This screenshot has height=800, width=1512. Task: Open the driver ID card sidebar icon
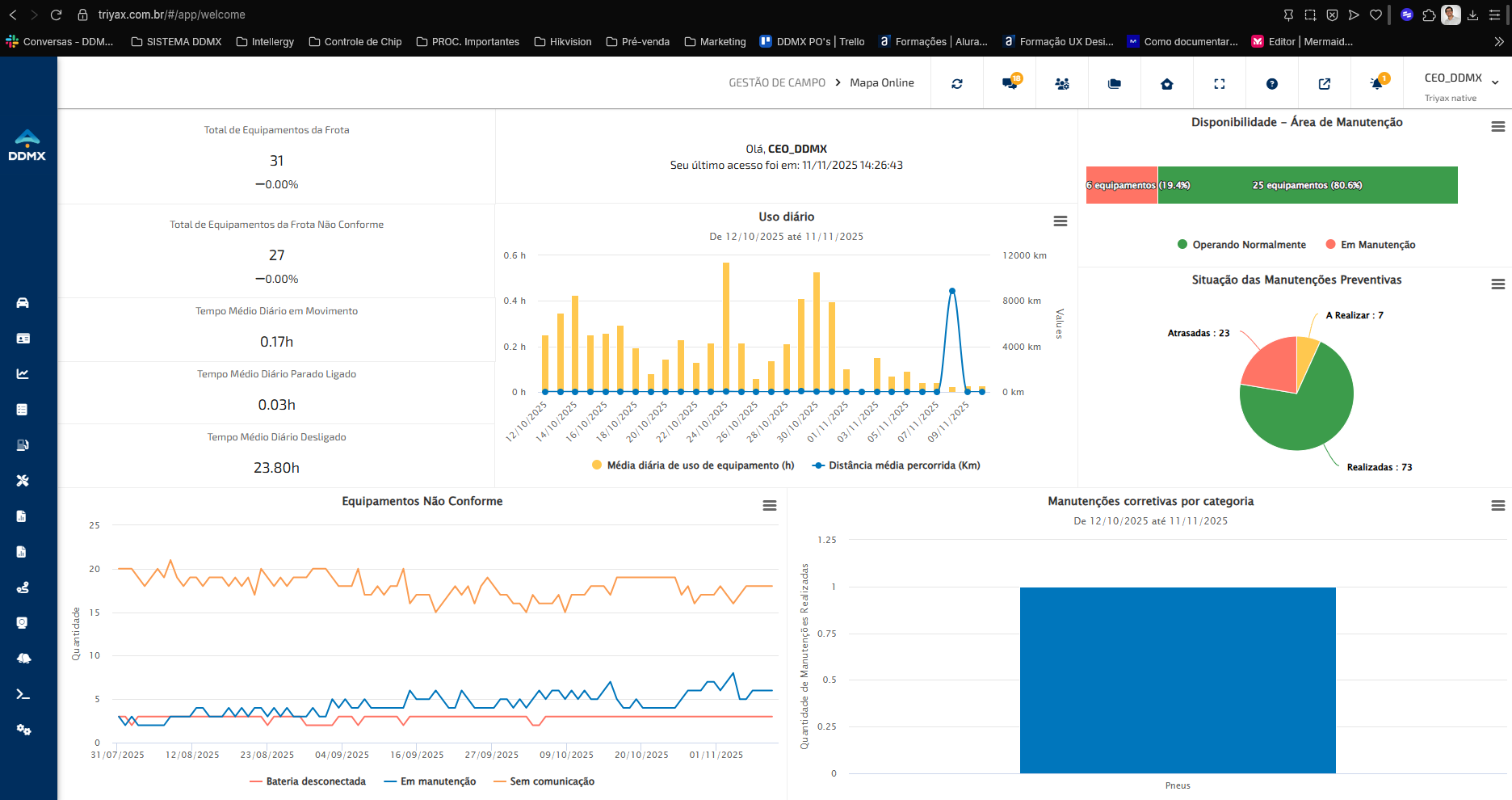tap(23, 338)
